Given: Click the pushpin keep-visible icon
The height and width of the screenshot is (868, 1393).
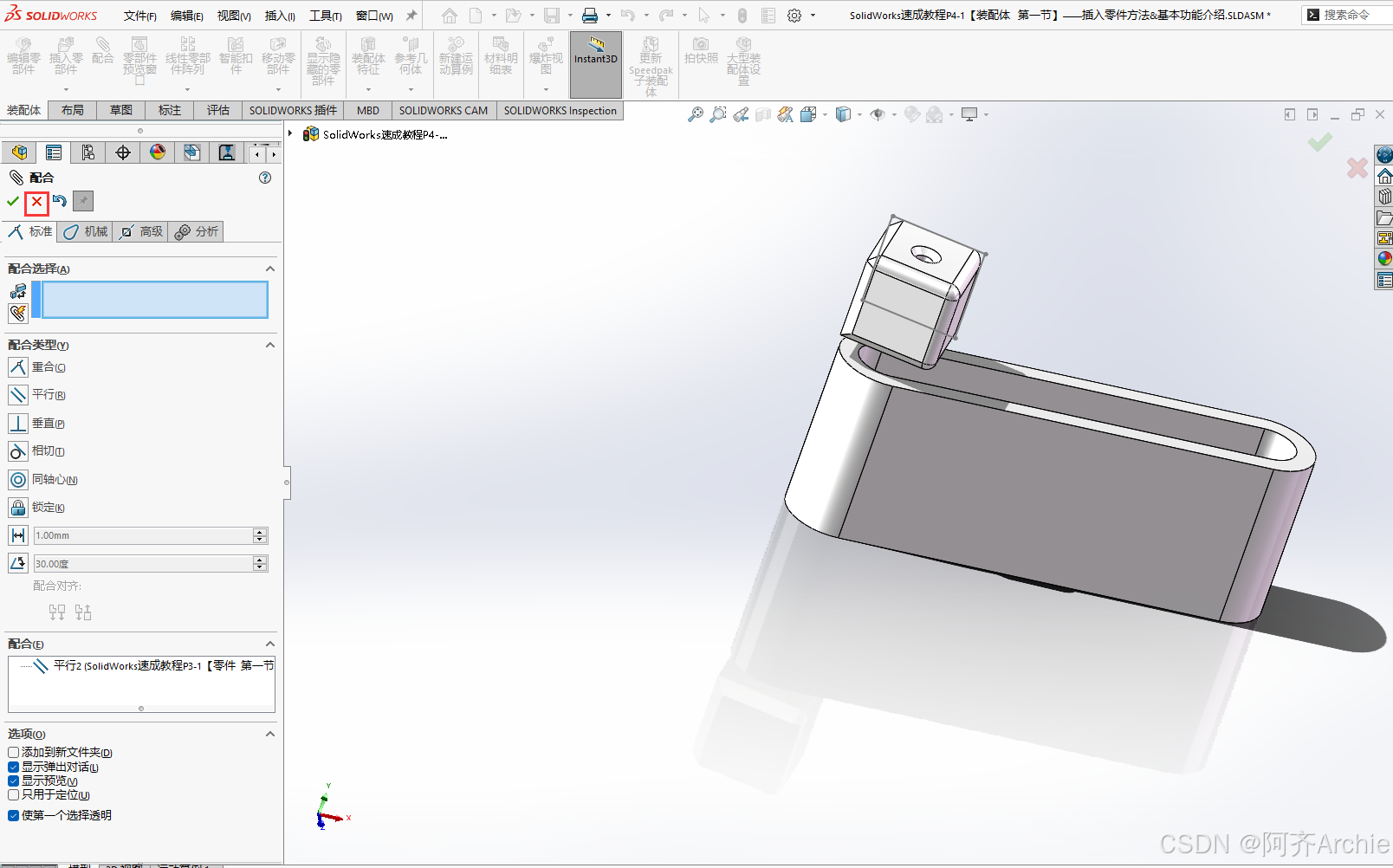Looking at the screenshot, I should pos(83,201).
